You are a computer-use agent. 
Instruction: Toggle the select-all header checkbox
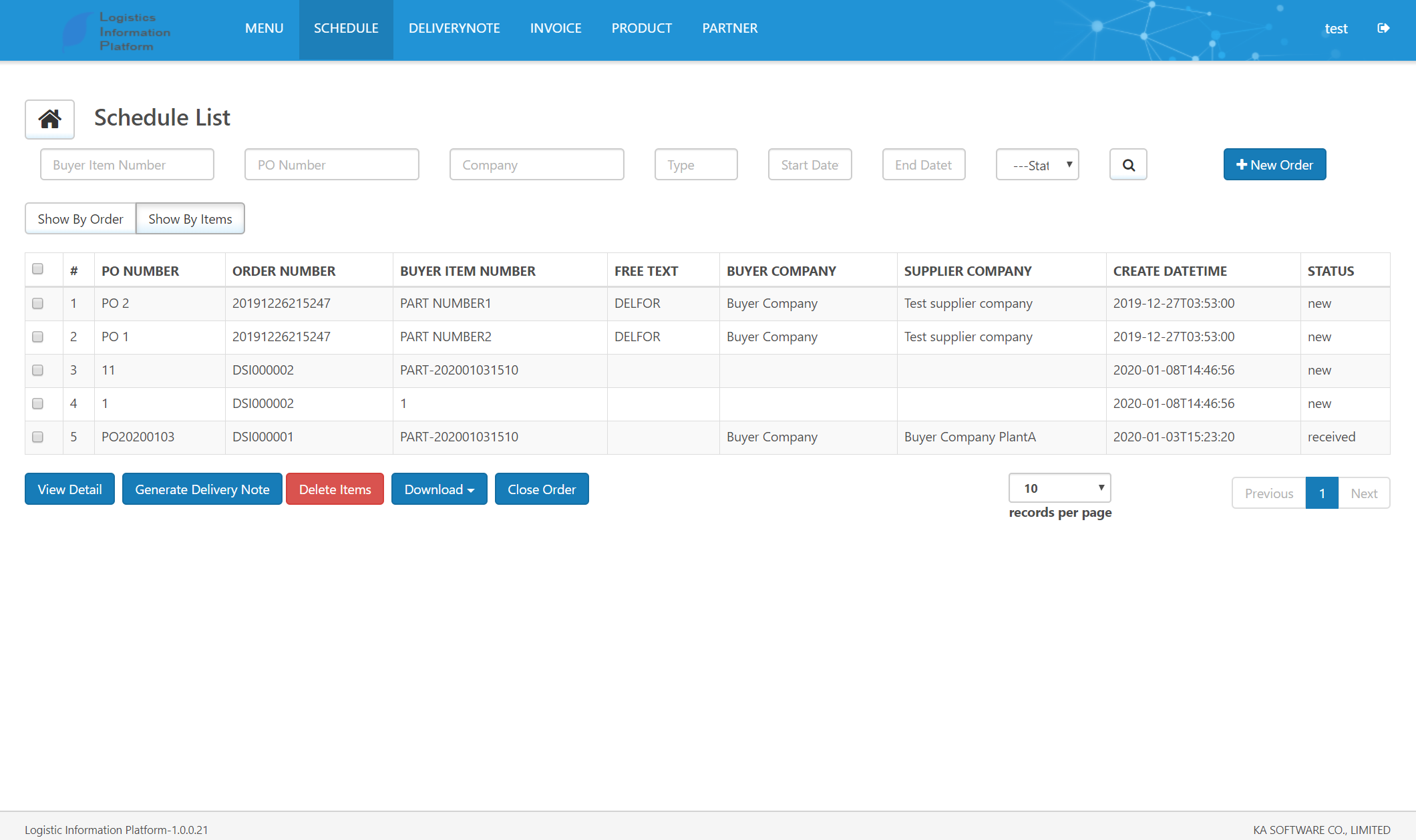(38, 268)
